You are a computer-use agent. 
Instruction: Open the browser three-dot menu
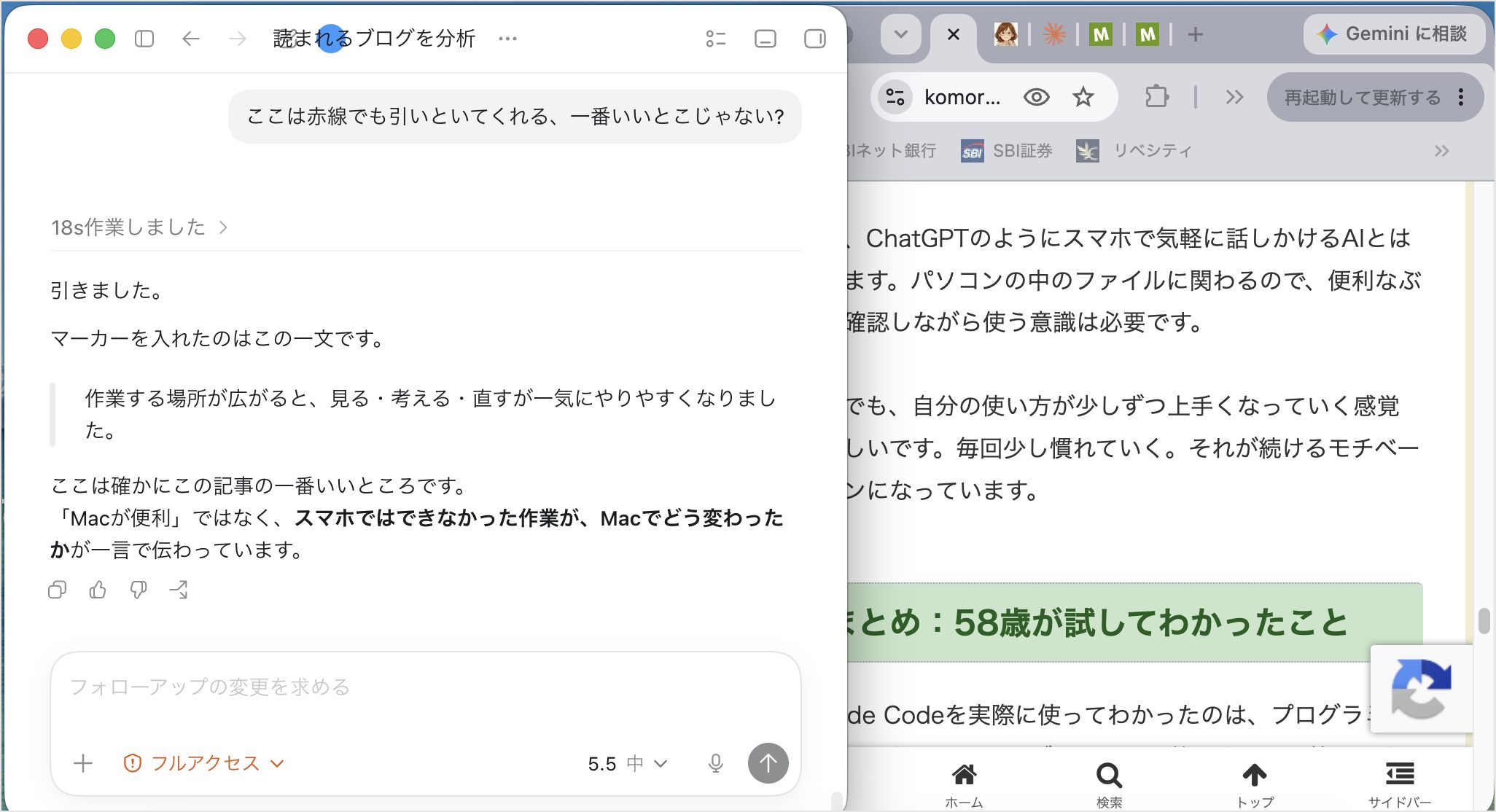[1461, 97]
